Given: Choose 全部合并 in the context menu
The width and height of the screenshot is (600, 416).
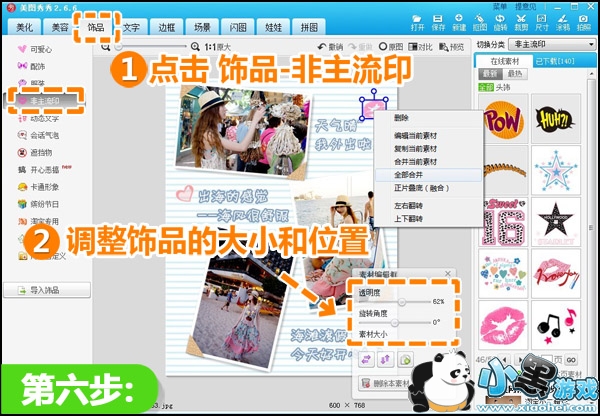Looking at the screenshot, I should coord(428,175).
